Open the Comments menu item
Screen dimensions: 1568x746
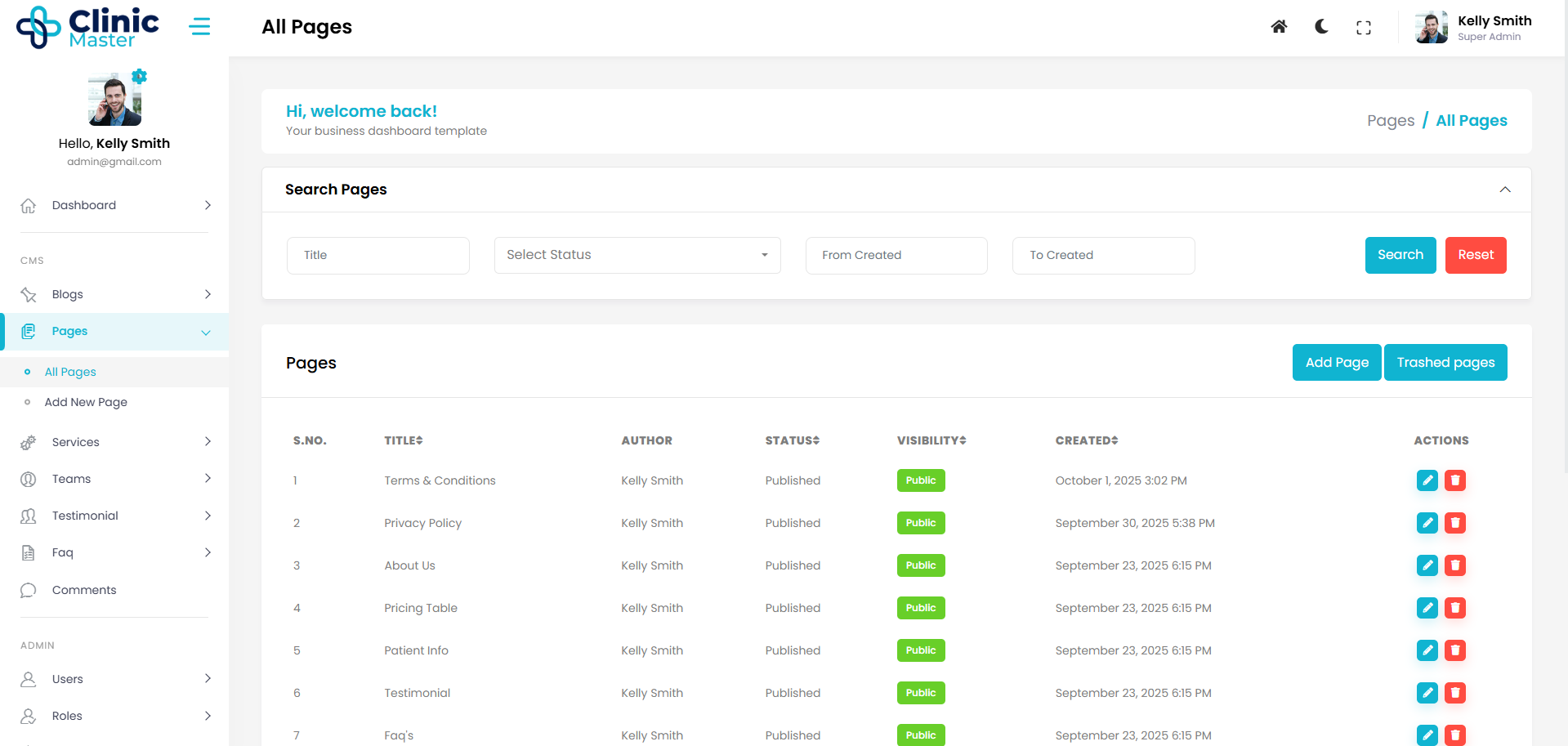point(84,590)
